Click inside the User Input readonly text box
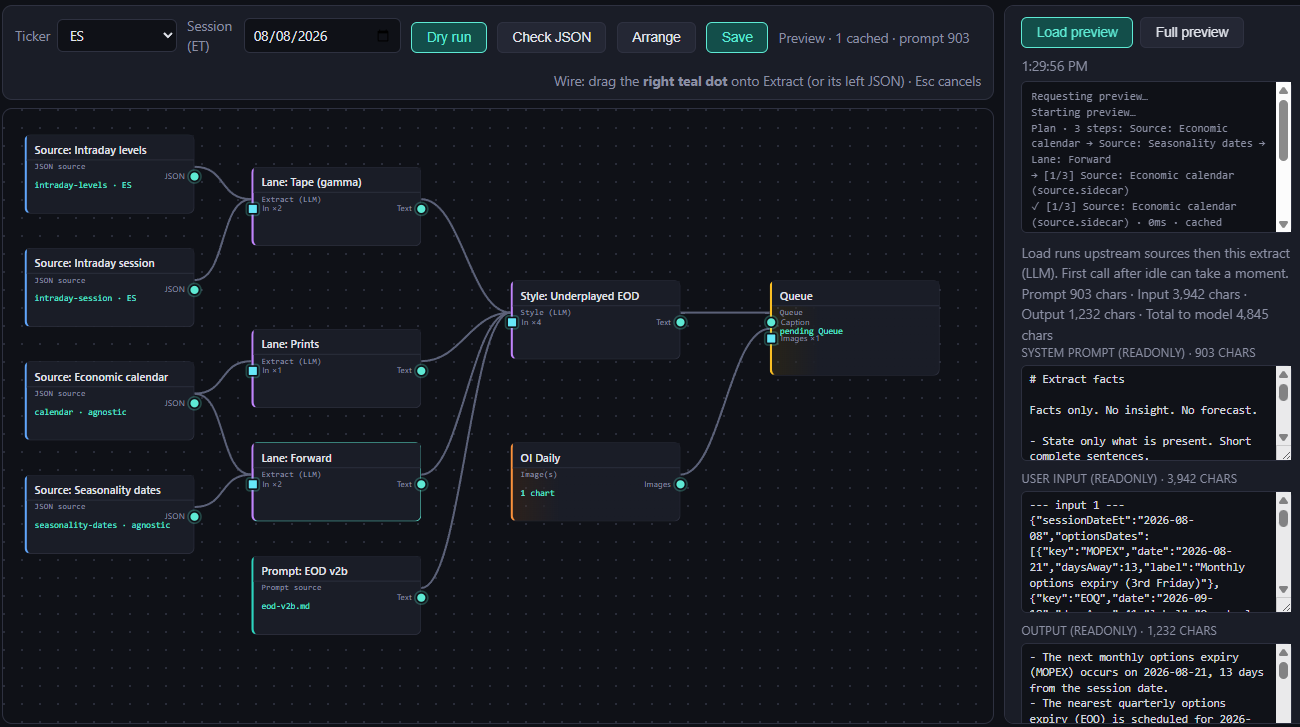1300x727 pixels. (1150, 552)
